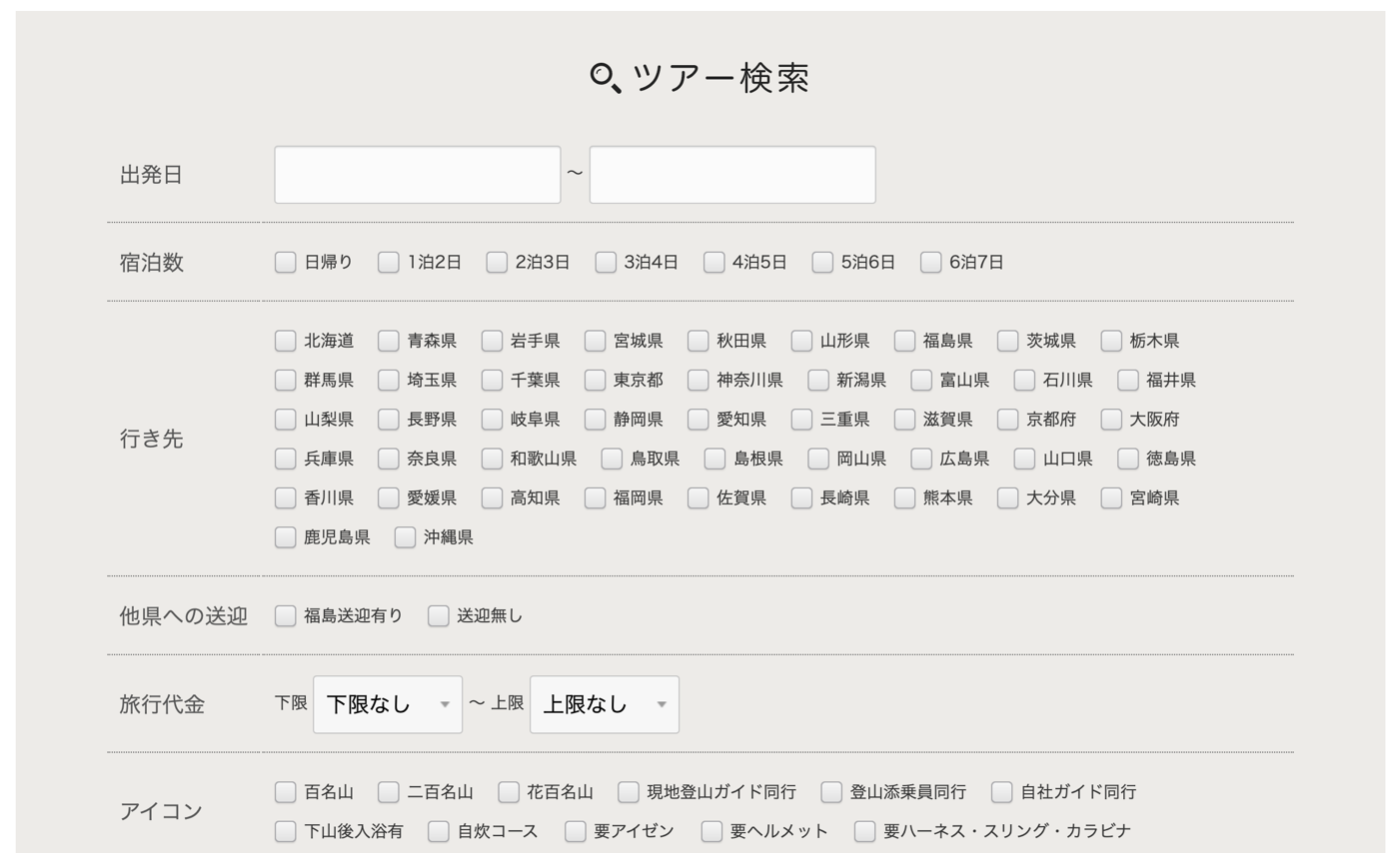Viewport: 1400px width, 853px height.
Task: Check the 百名山 icon filter
Action: point(286,792)
